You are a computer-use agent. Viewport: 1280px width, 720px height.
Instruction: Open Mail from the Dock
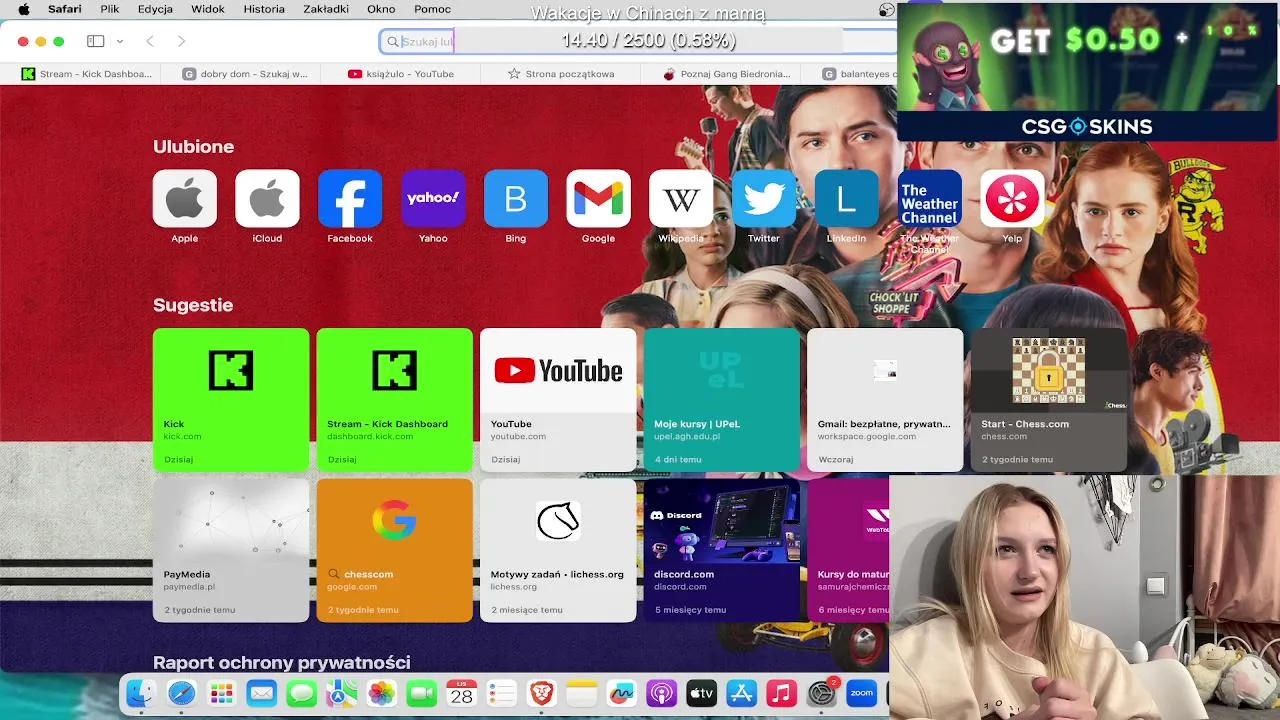(261, 693)
